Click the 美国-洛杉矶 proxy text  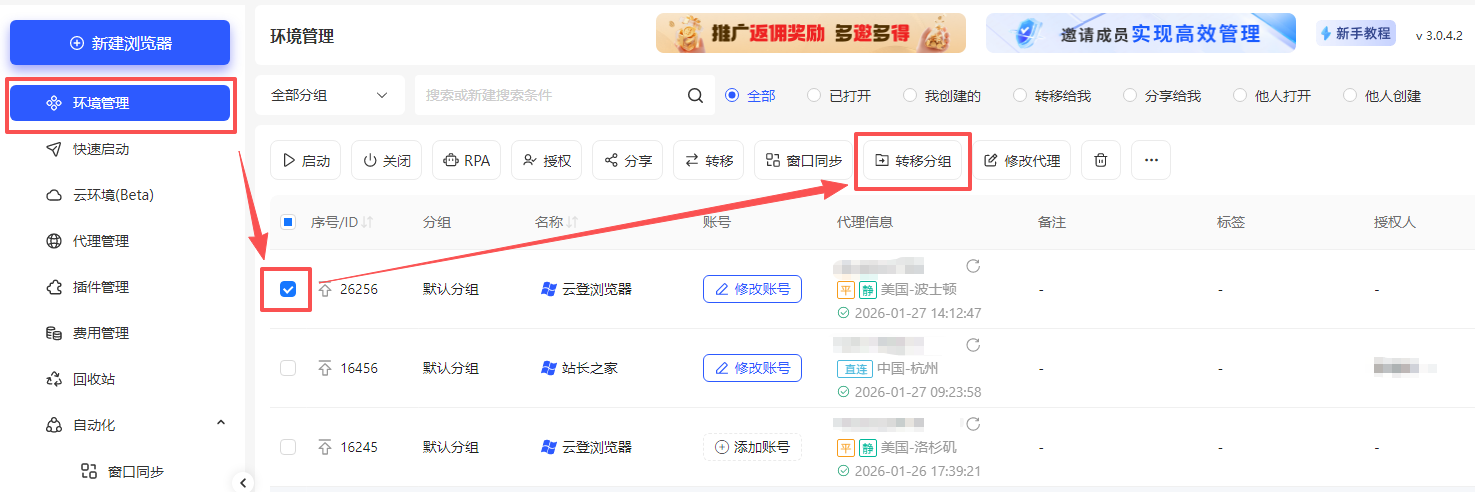point(919,447)
